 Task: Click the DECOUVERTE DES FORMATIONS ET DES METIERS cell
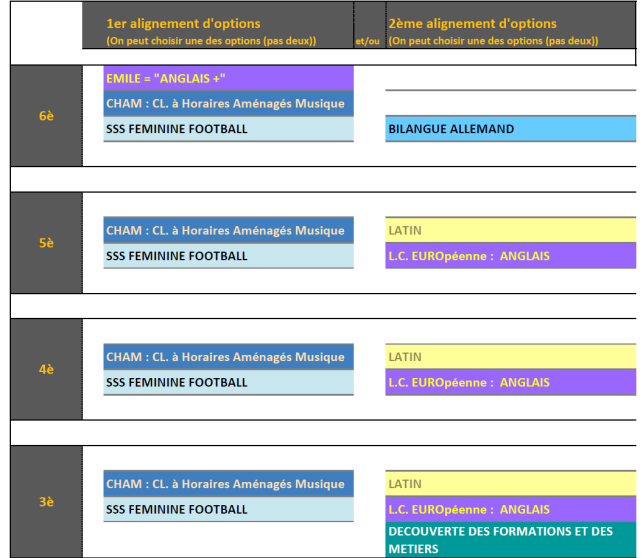coord(510,540)
